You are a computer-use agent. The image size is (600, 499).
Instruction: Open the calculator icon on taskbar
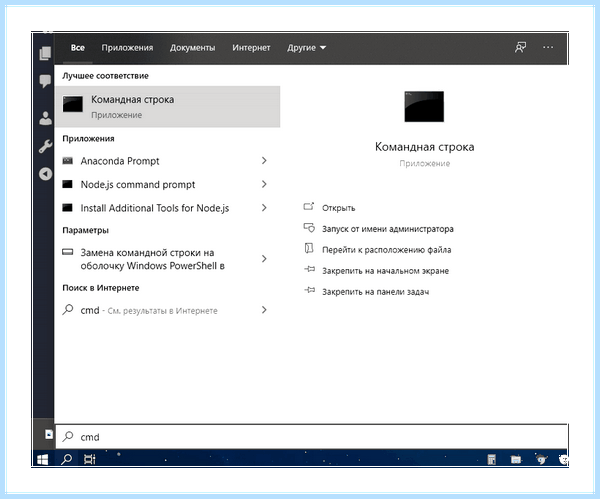tap(491, 459)
